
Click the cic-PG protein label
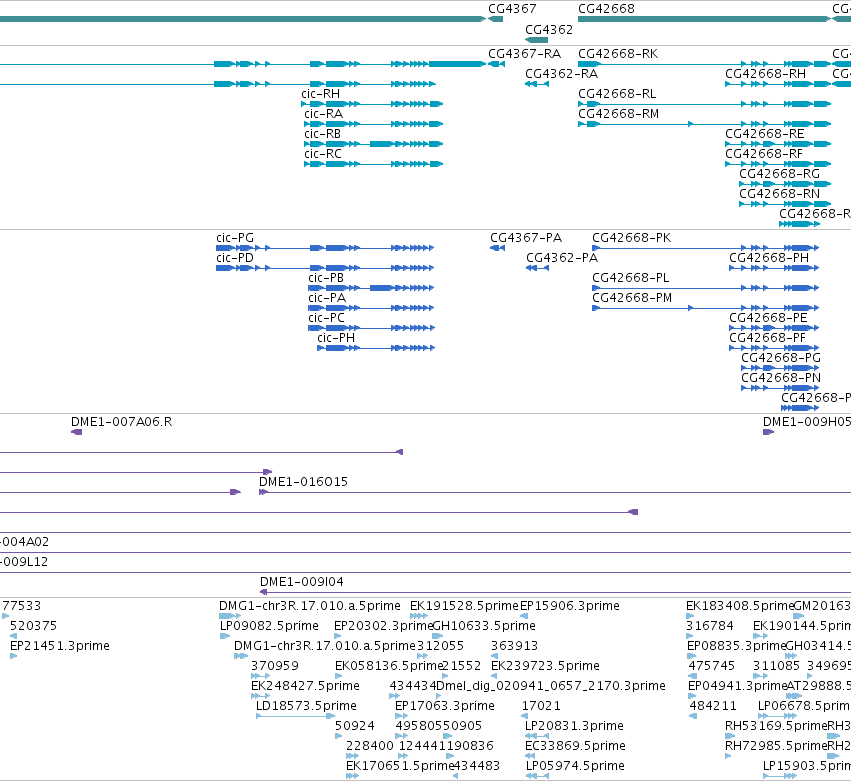tap(235, 238)
